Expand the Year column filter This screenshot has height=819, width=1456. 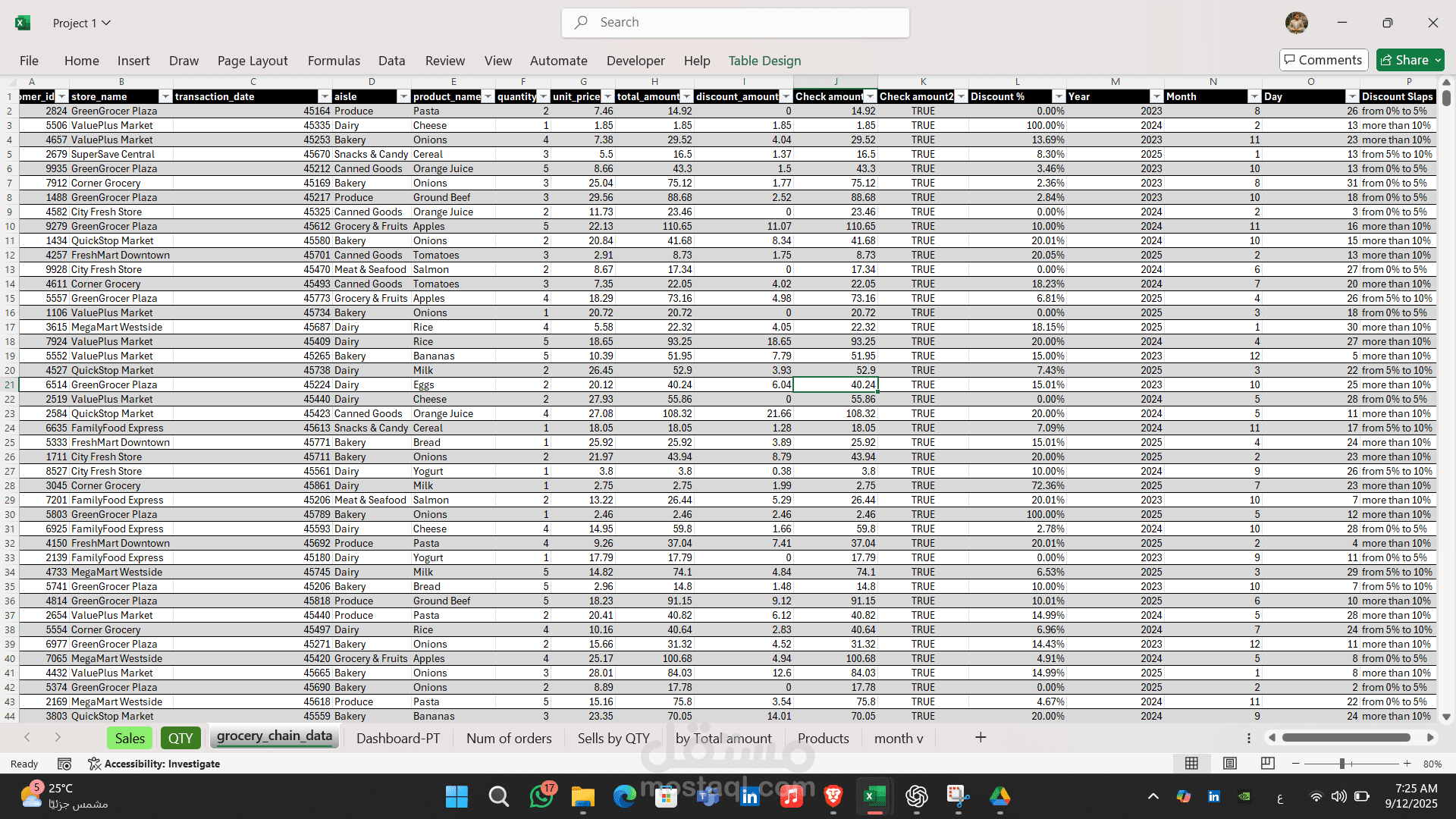tap(1156, 96)
